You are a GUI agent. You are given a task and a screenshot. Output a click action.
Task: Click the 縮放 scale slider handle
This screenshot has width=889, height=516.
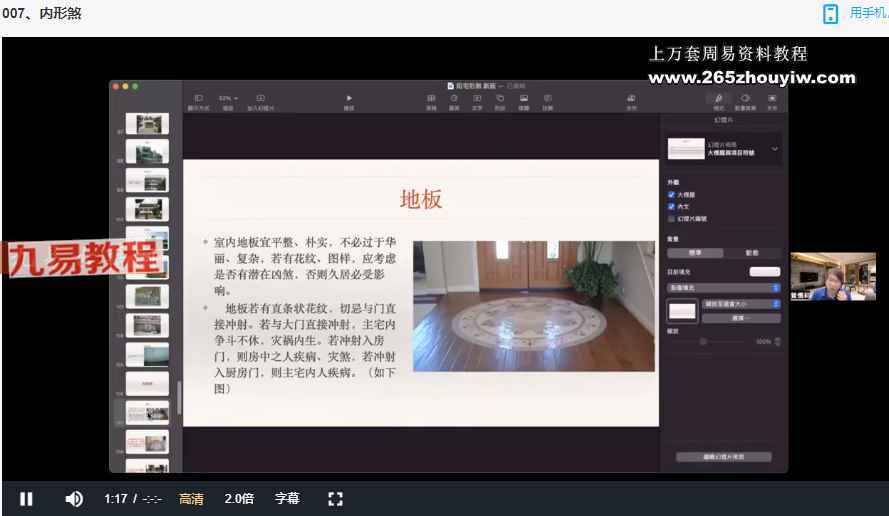pyautogui.click(x=703, y=341)
